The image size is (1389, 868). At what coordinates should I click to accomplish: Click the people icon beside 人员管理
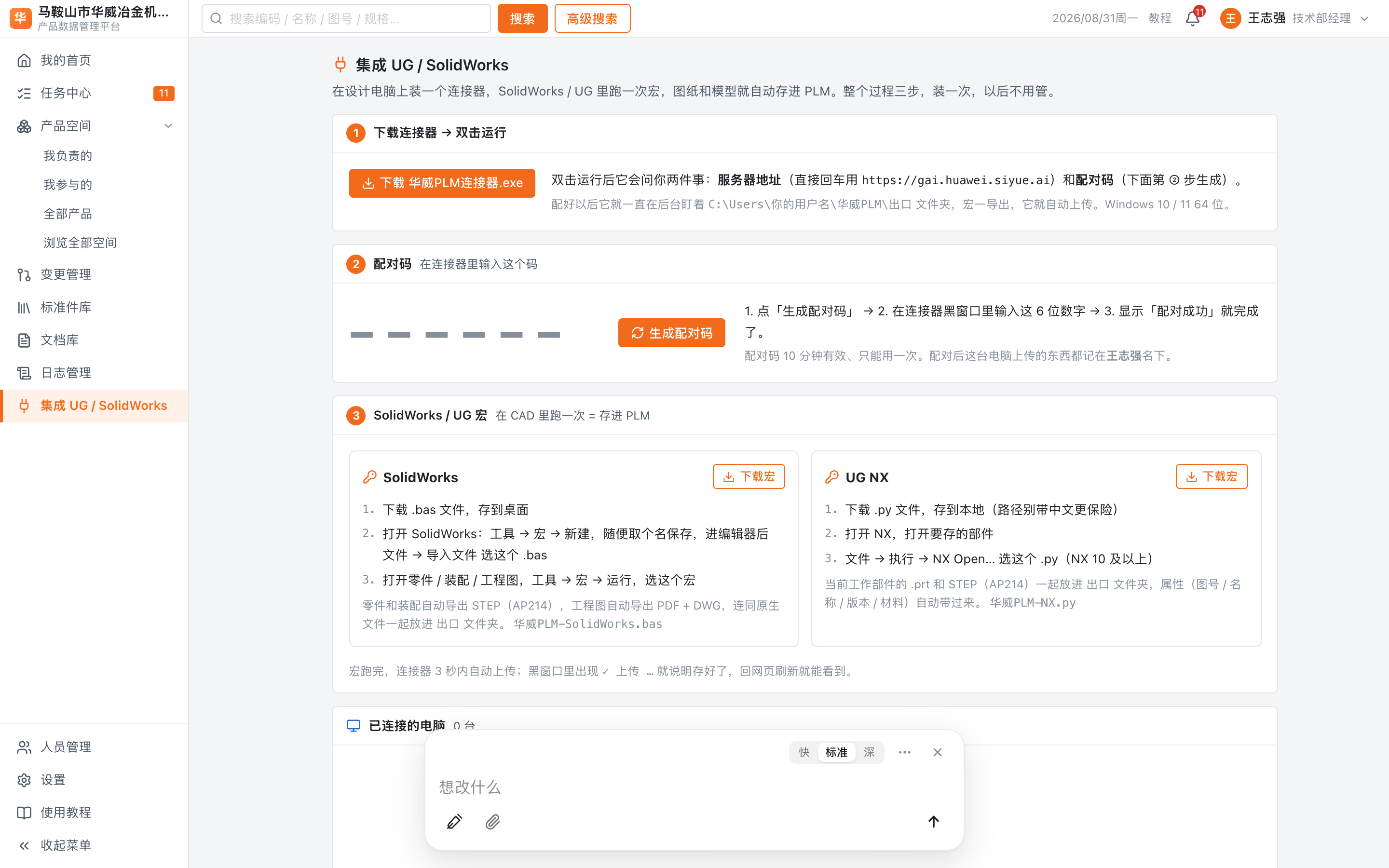24,747
